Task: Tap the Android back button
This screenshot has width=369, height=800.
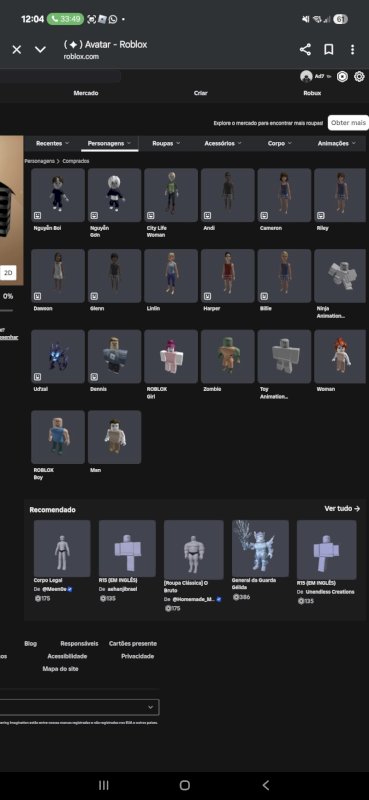Action: (265, 785)
